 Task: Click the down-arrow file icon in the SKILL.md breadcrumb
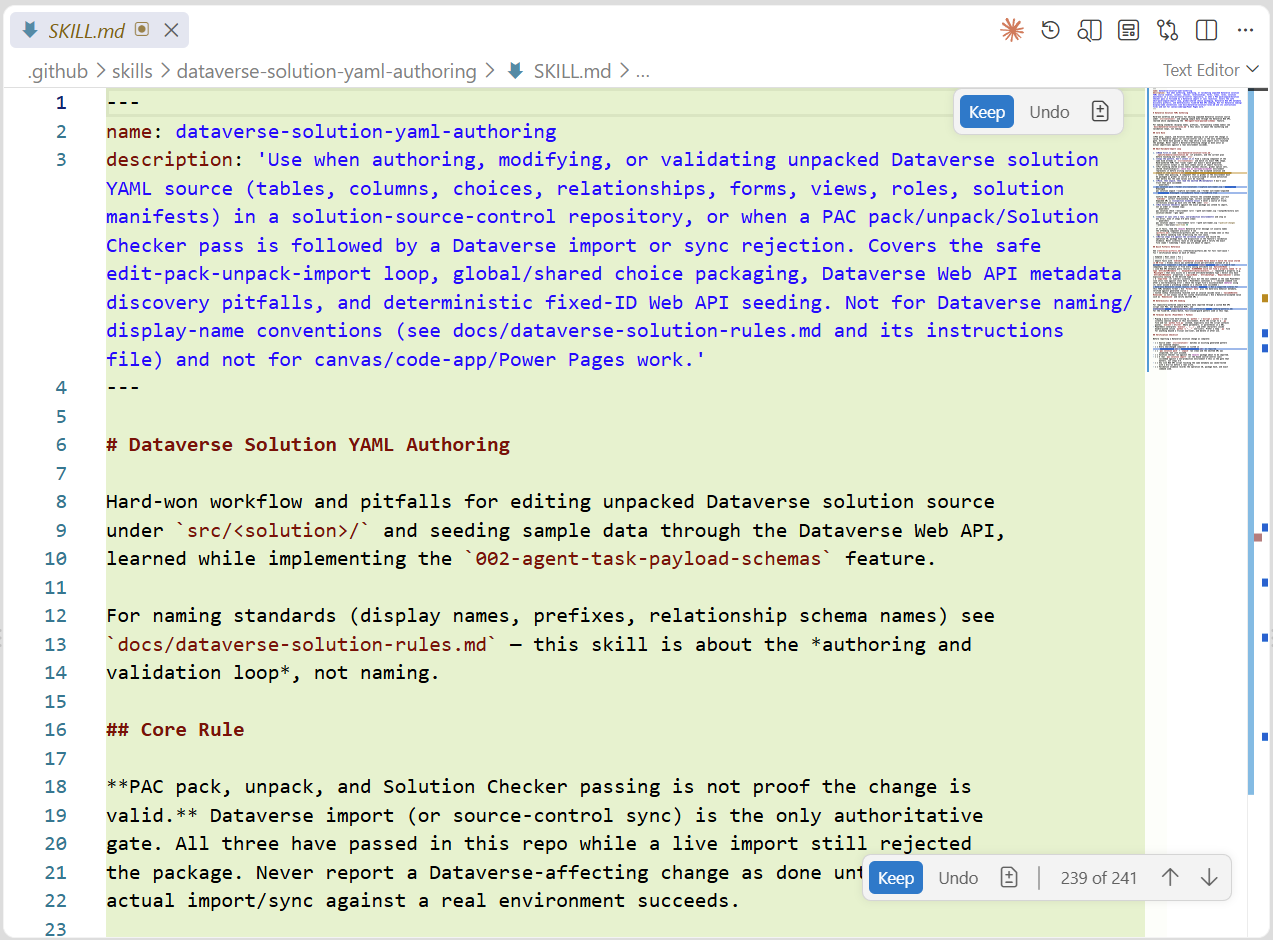(515, 71)
